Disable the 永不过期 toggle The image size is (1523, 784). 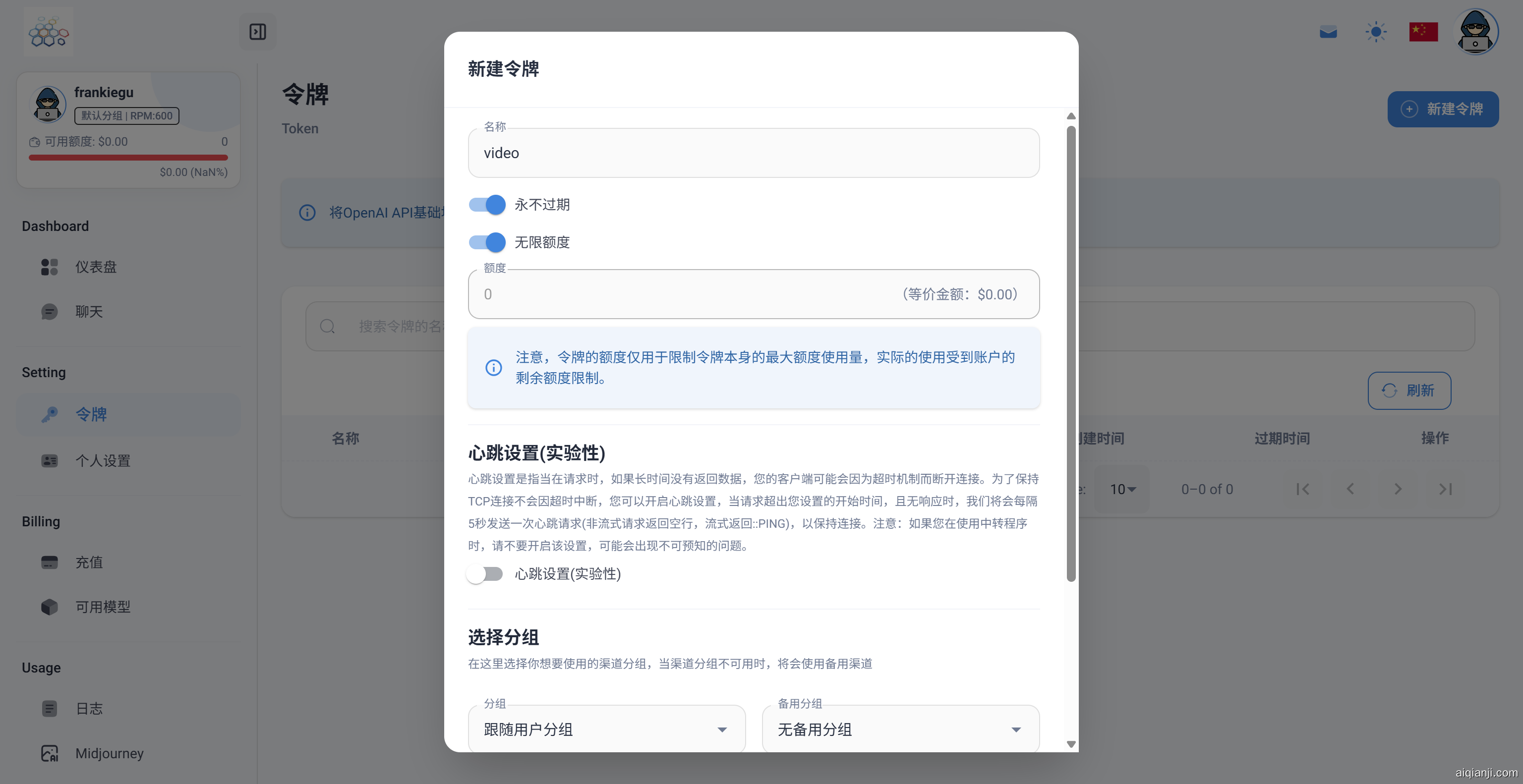click(x=486, y=204)
